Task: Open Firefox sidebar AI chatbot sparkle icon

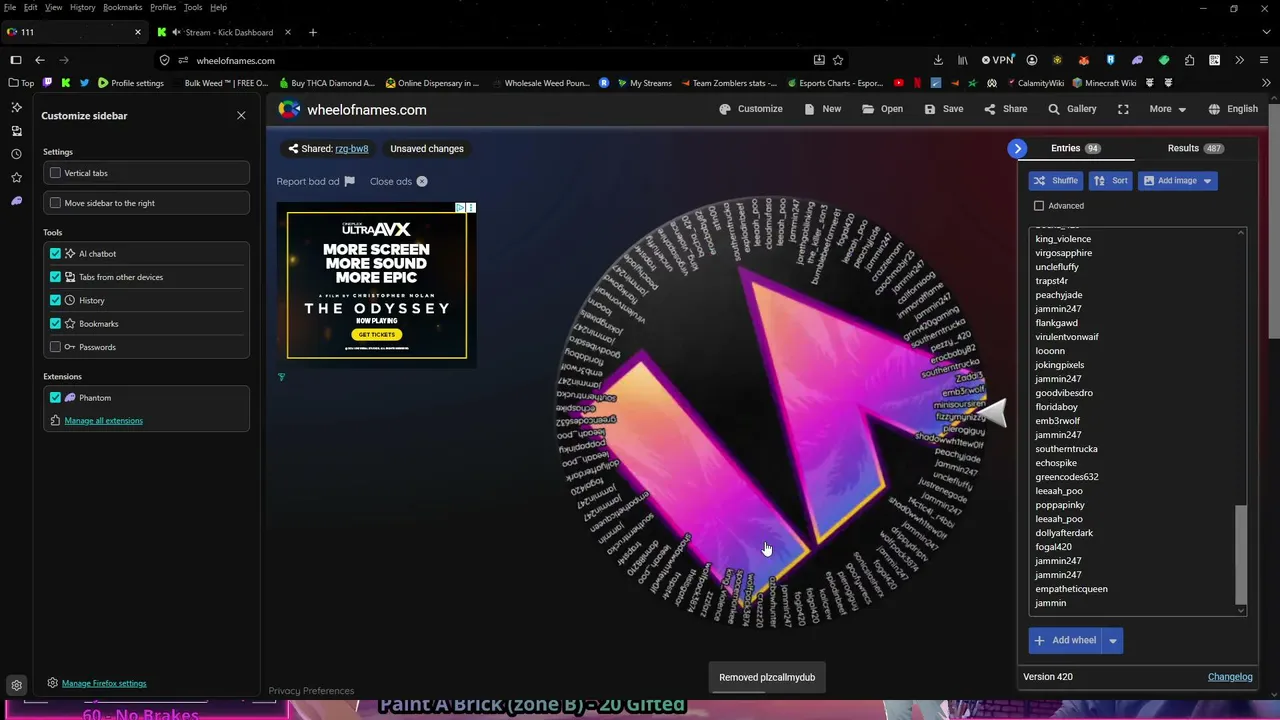Action: pos(16,107)
